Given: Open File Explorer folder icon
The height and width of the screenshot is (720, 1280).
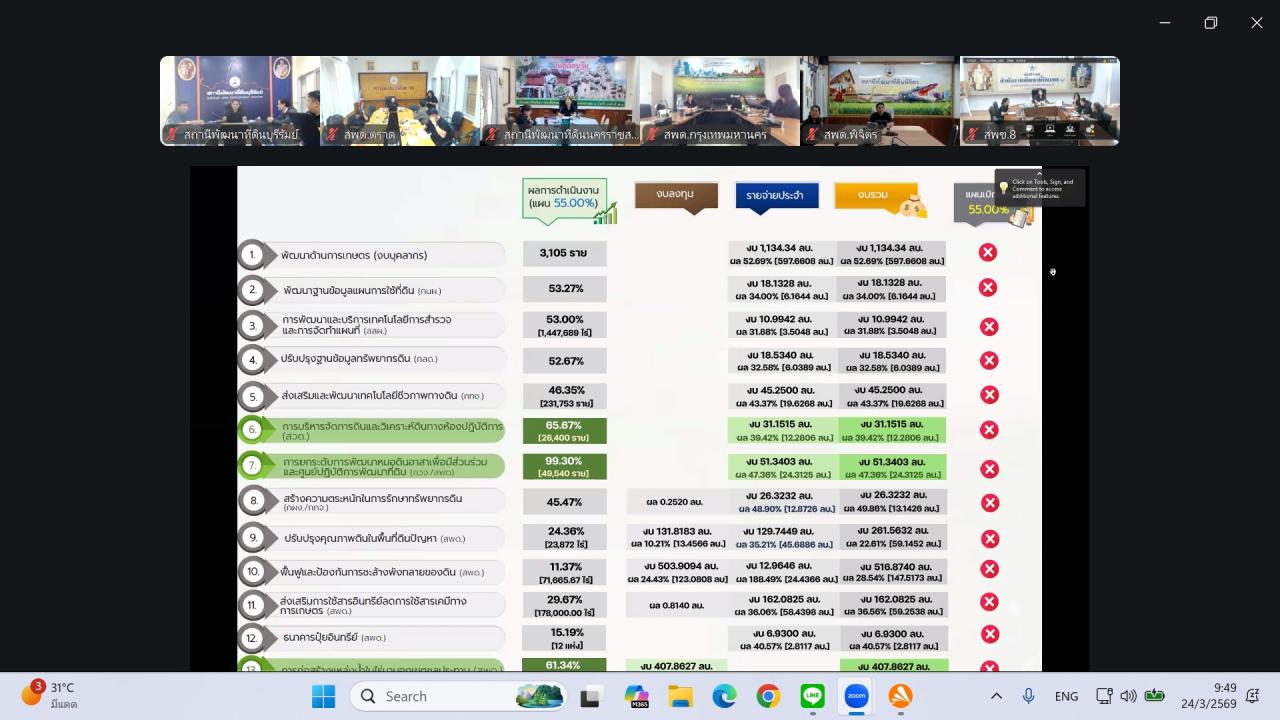Looking at the screenshot, I should (x=680, y=696).
